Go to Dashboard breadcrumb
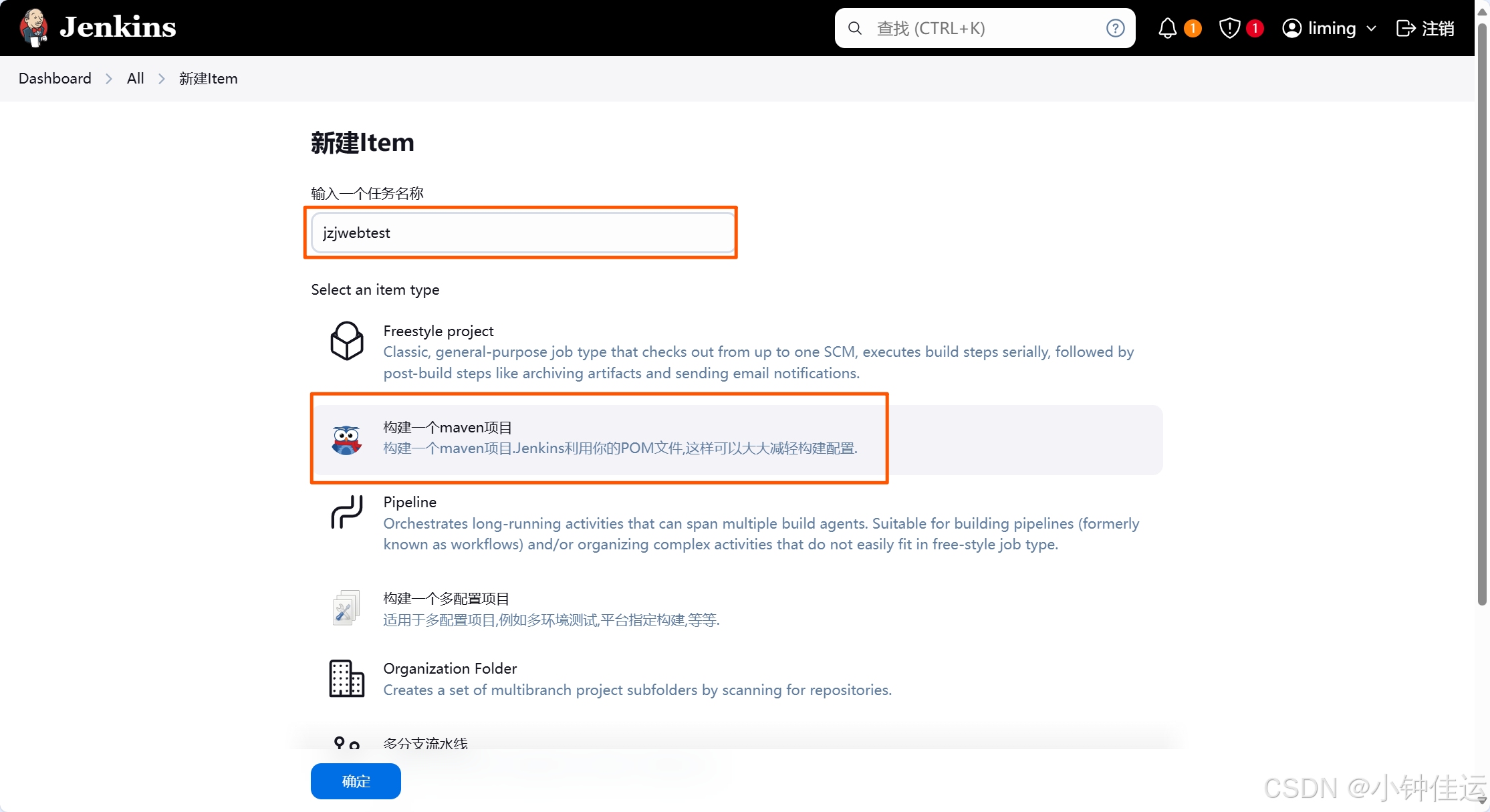1490x812 pixels. click(x=55, y=78)
